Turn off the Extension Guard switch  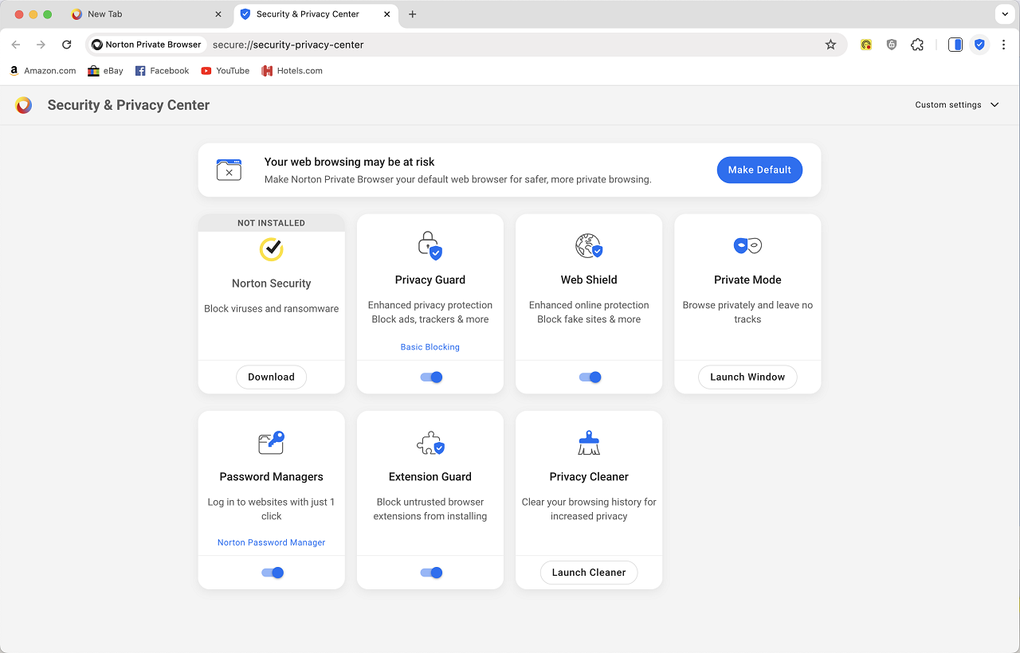pos(430,572)
